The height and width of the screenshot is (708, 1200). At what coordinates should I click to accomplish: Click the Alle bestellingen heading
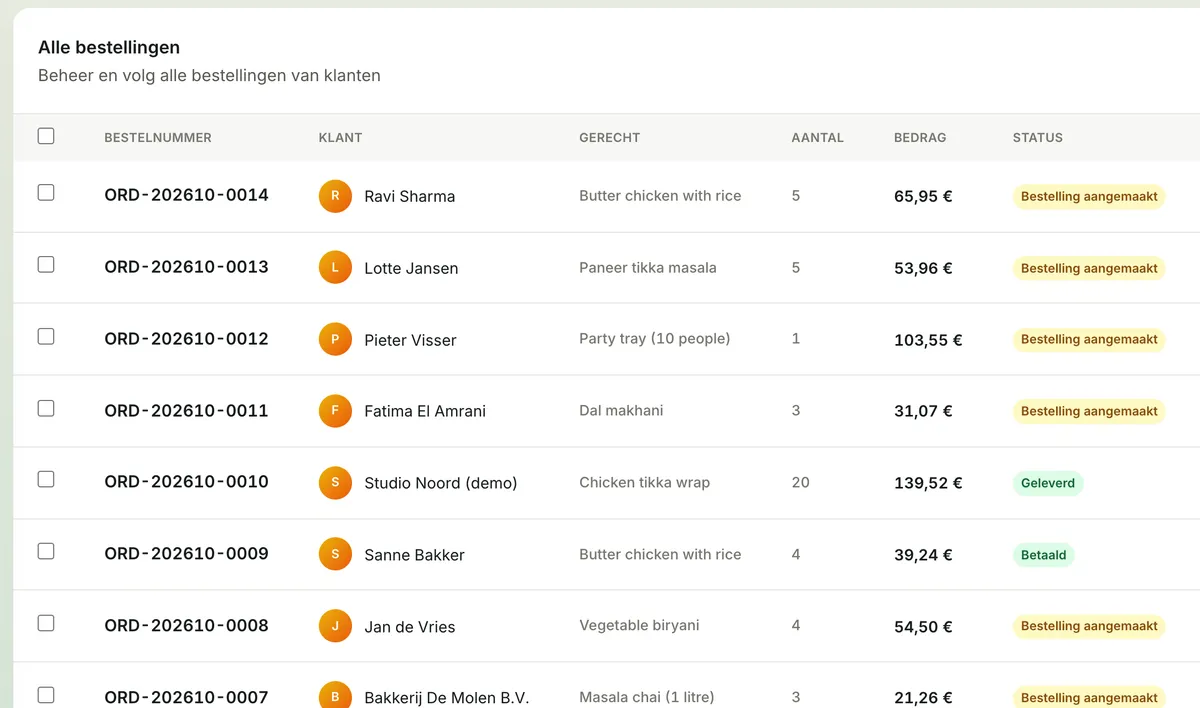[x=109, y=47]
